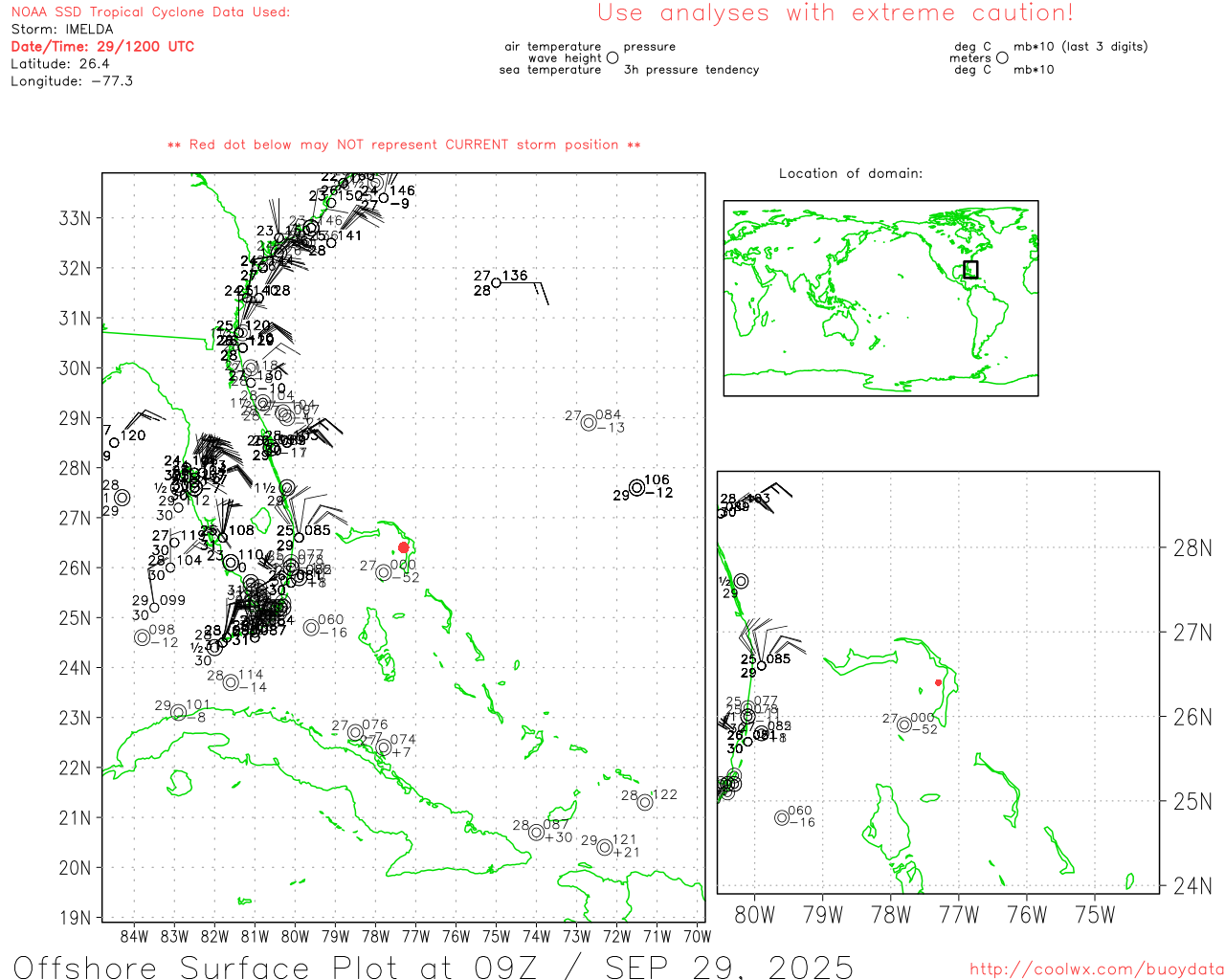
Task: Click the 28N label on the inset map
Action: 1192,548
